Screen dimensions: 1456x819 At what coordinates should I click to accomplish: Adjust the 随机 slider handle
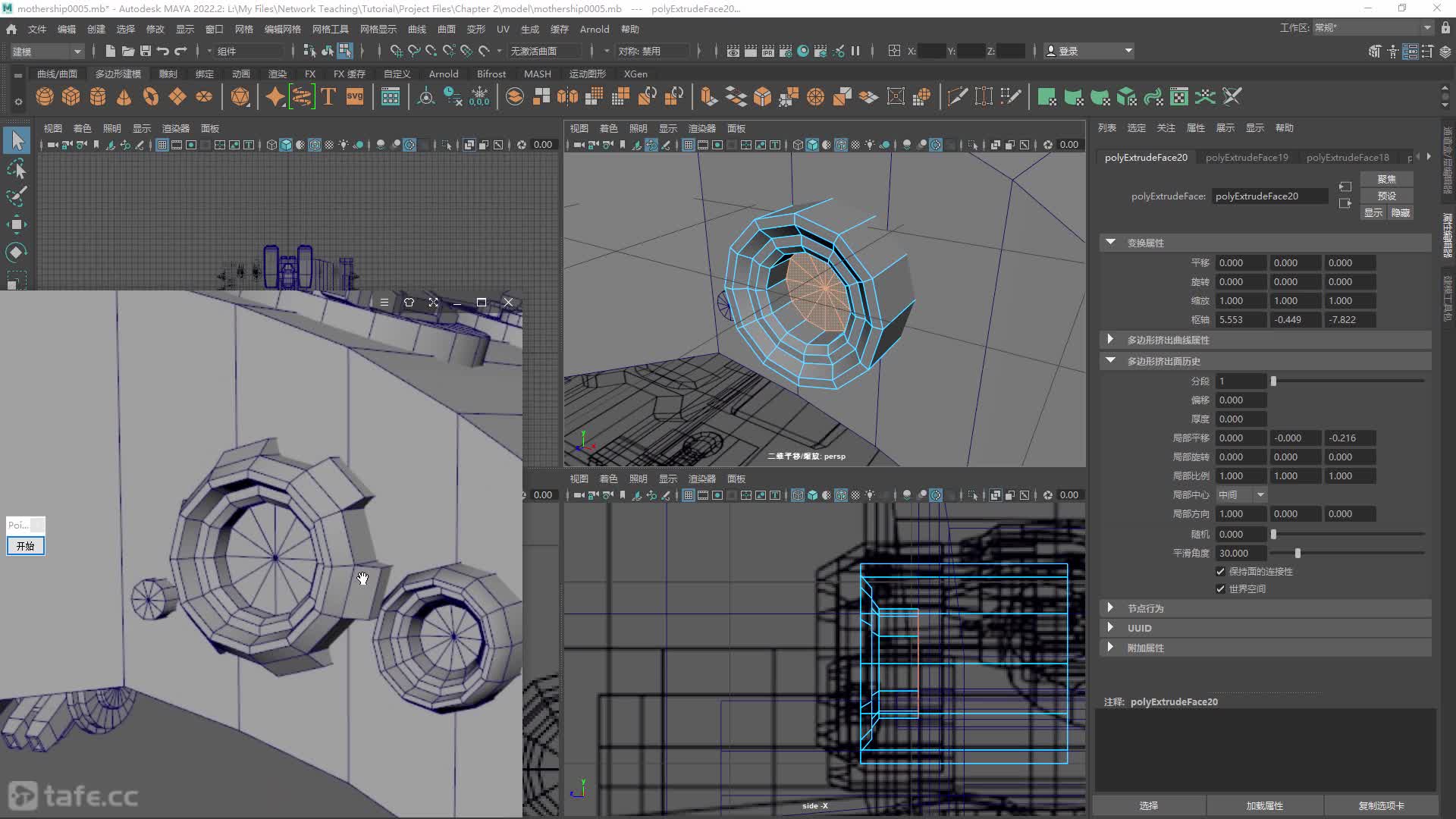click(x=1274, y=535)
